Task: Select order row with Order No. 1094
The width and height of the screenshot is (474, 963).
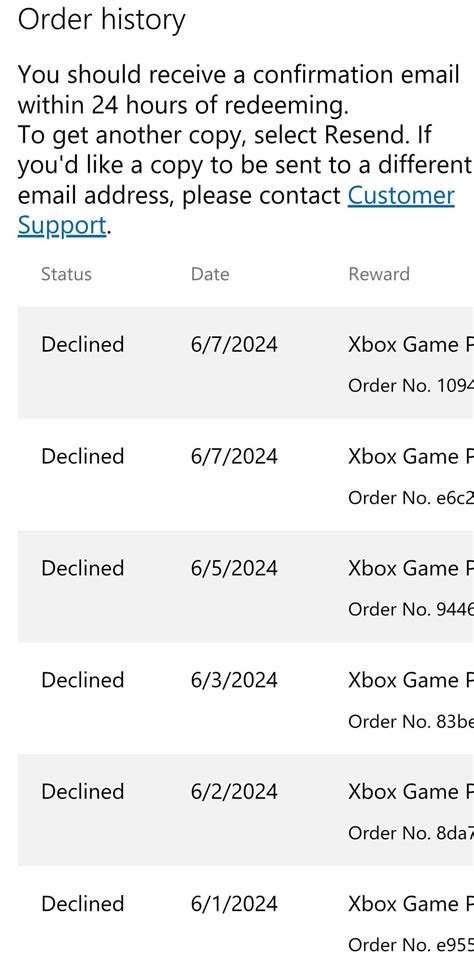Action: pyautogui.click(x=246, y=363)
